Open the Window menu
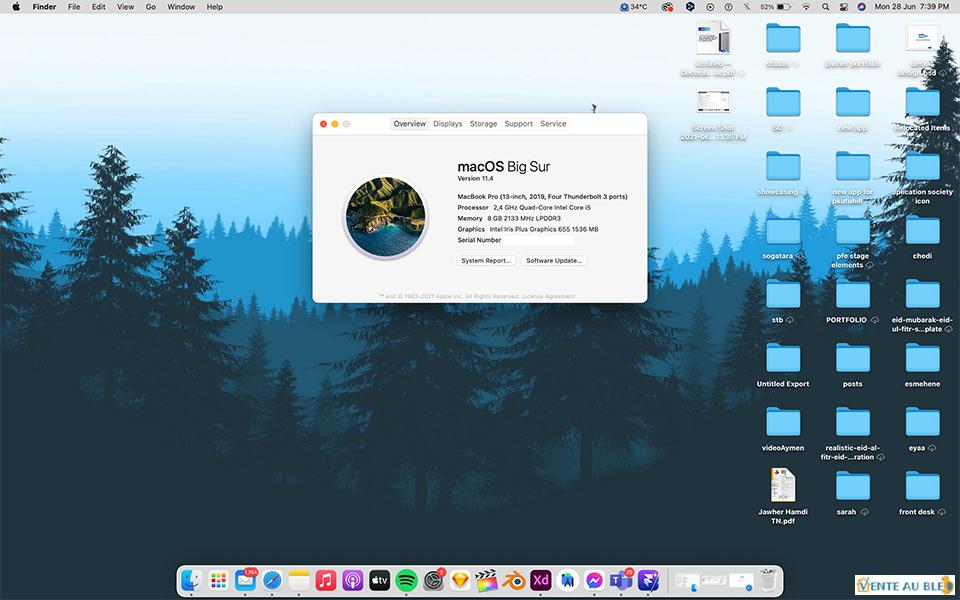960x600 pixels. click(x=181, y=7)
